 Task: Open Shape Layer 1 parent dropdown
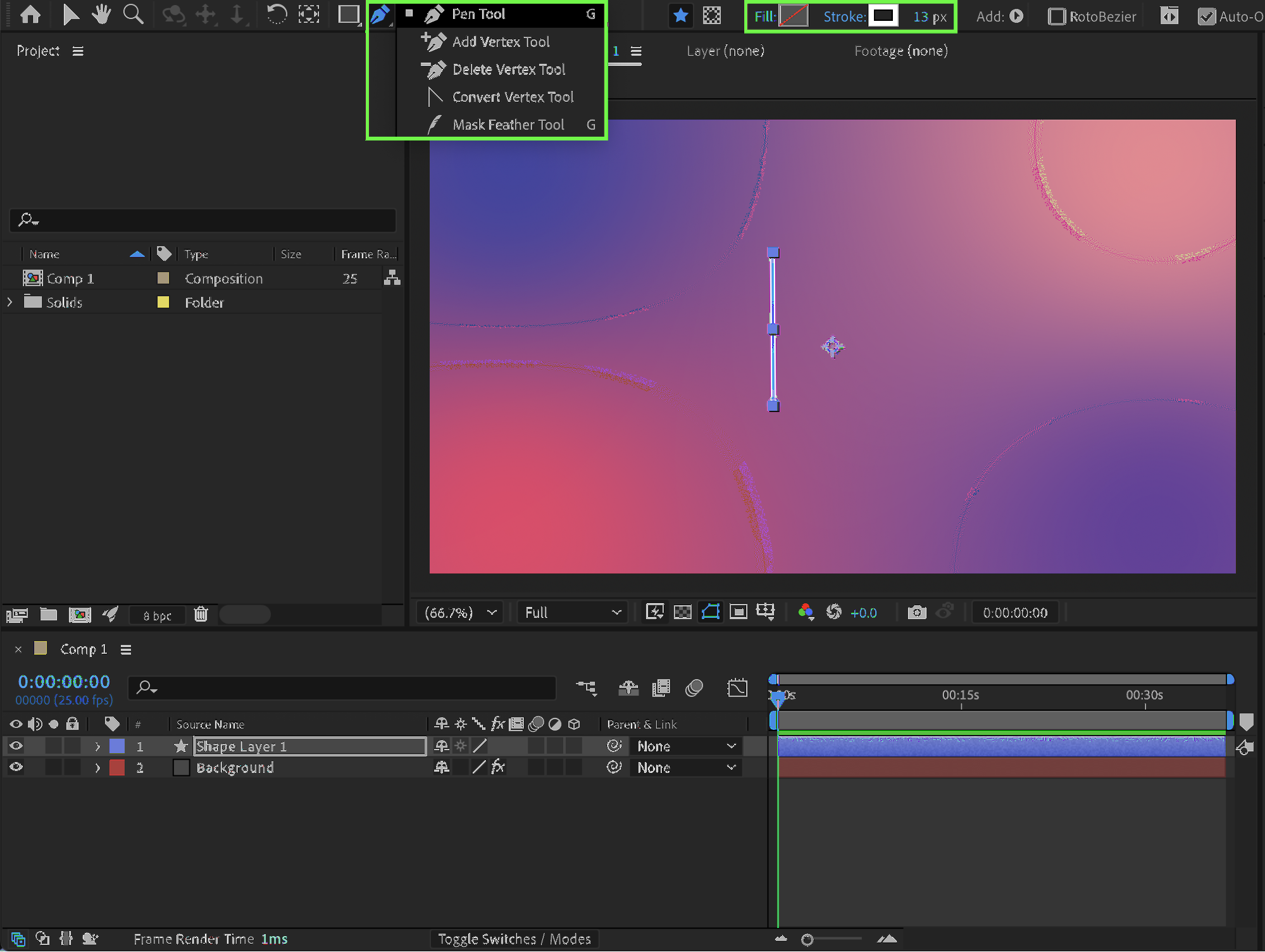687,746
